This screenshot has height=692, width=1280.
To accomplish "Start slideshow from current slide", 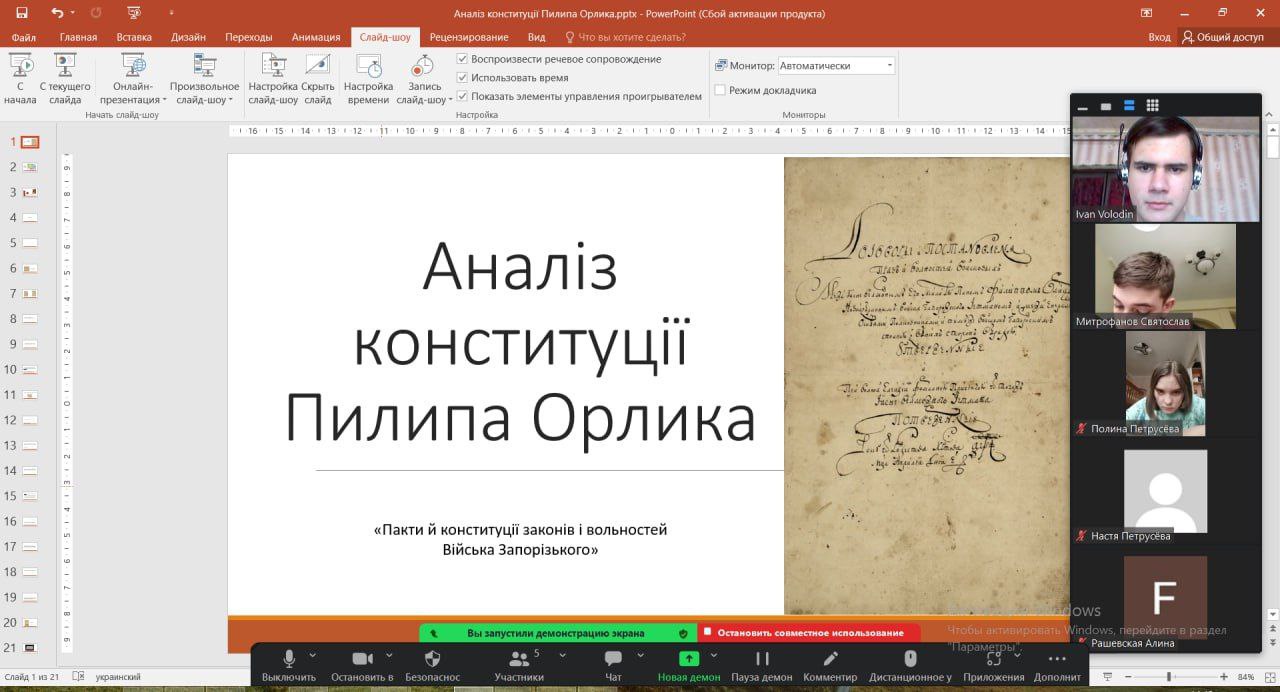I will [65, 68].
